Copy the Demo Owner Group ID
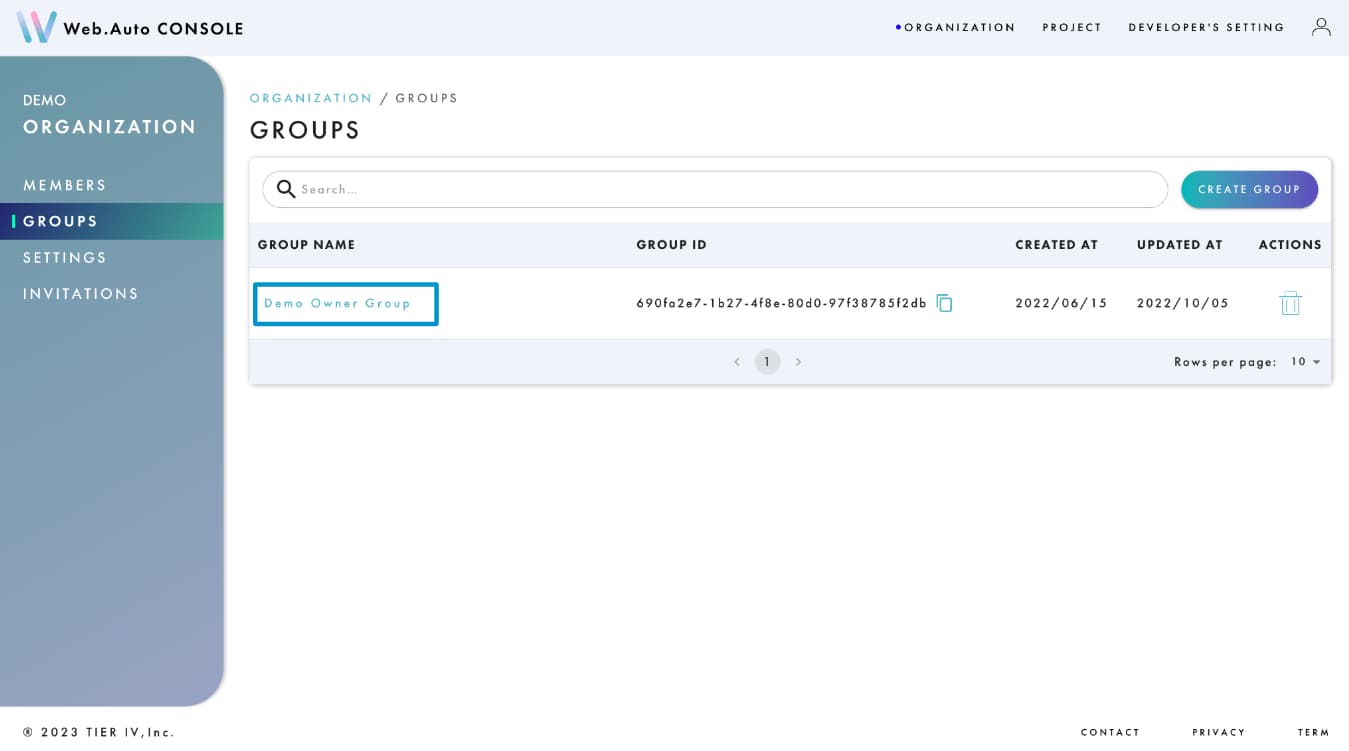The width and height of the screenshot is (1349, 751). tap(944, 303)
